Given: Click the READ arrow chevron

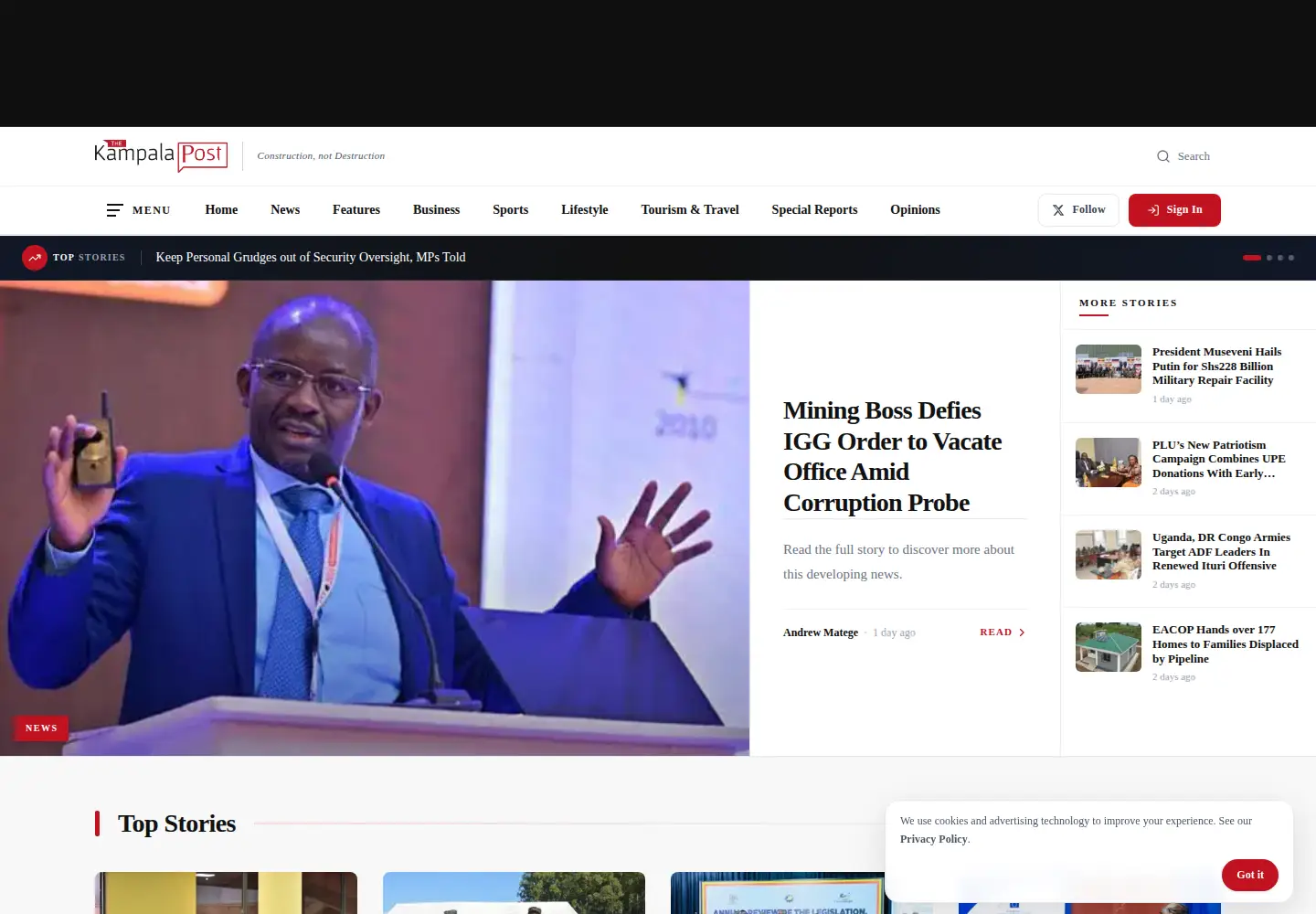Looking at the screenshot, I should (x=1022, y=632).
